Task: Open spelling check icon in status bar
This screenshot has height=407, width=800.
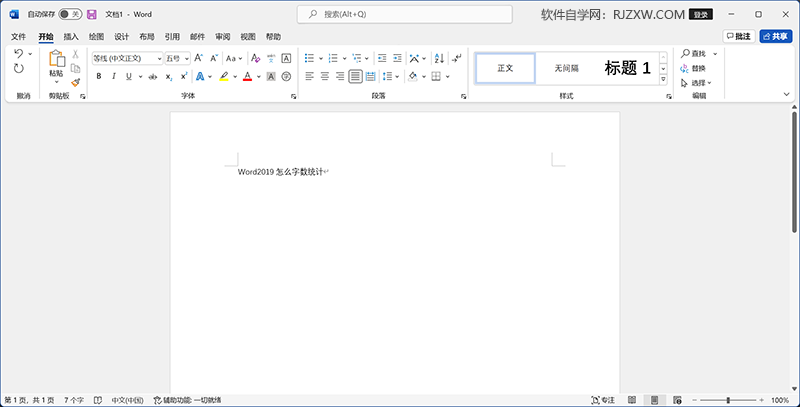Action: point(98,400)
